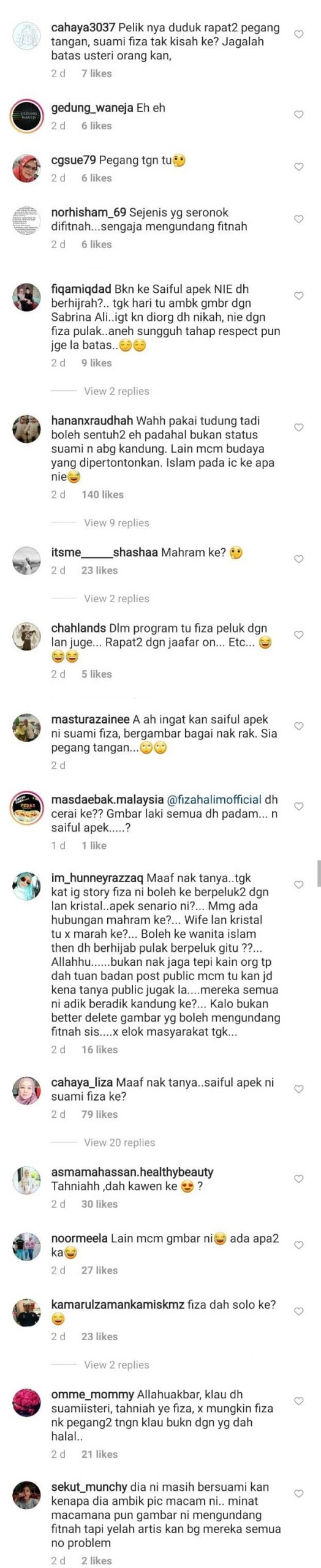Toggle like on noormeela's comment
Image resolution: width=321 pixels, height=1568 pixels.
click(299, 1245)
